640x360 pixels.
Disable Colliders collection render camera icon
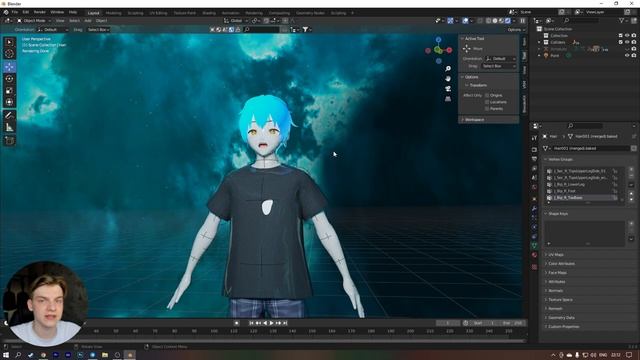633,42
